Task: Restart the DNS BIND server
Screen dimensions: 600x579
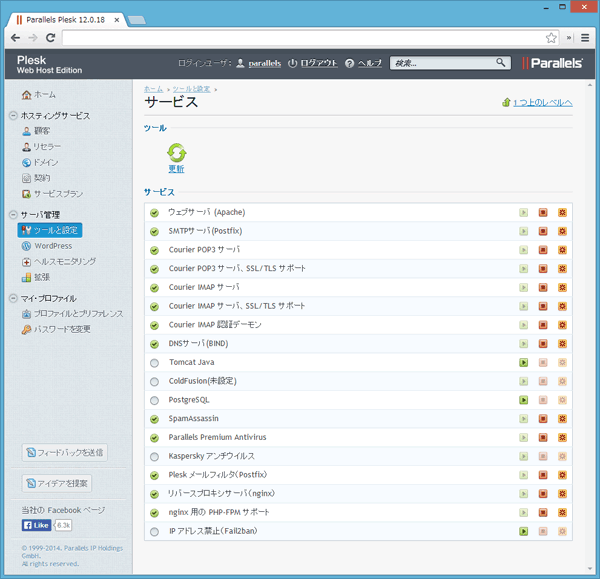Action: click(x=562, y=344)
